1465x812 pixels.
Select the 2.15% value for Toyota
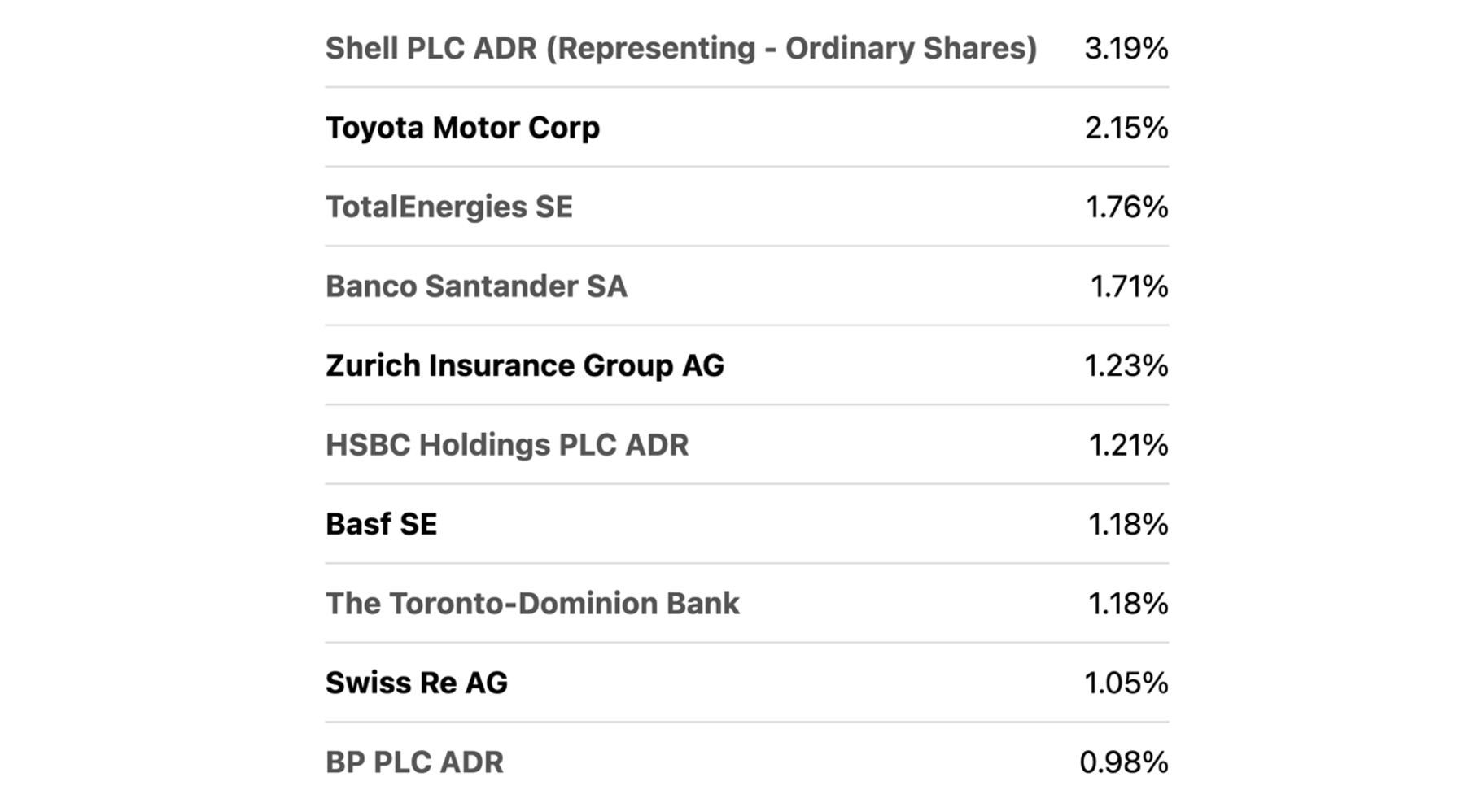[1126, 128]
